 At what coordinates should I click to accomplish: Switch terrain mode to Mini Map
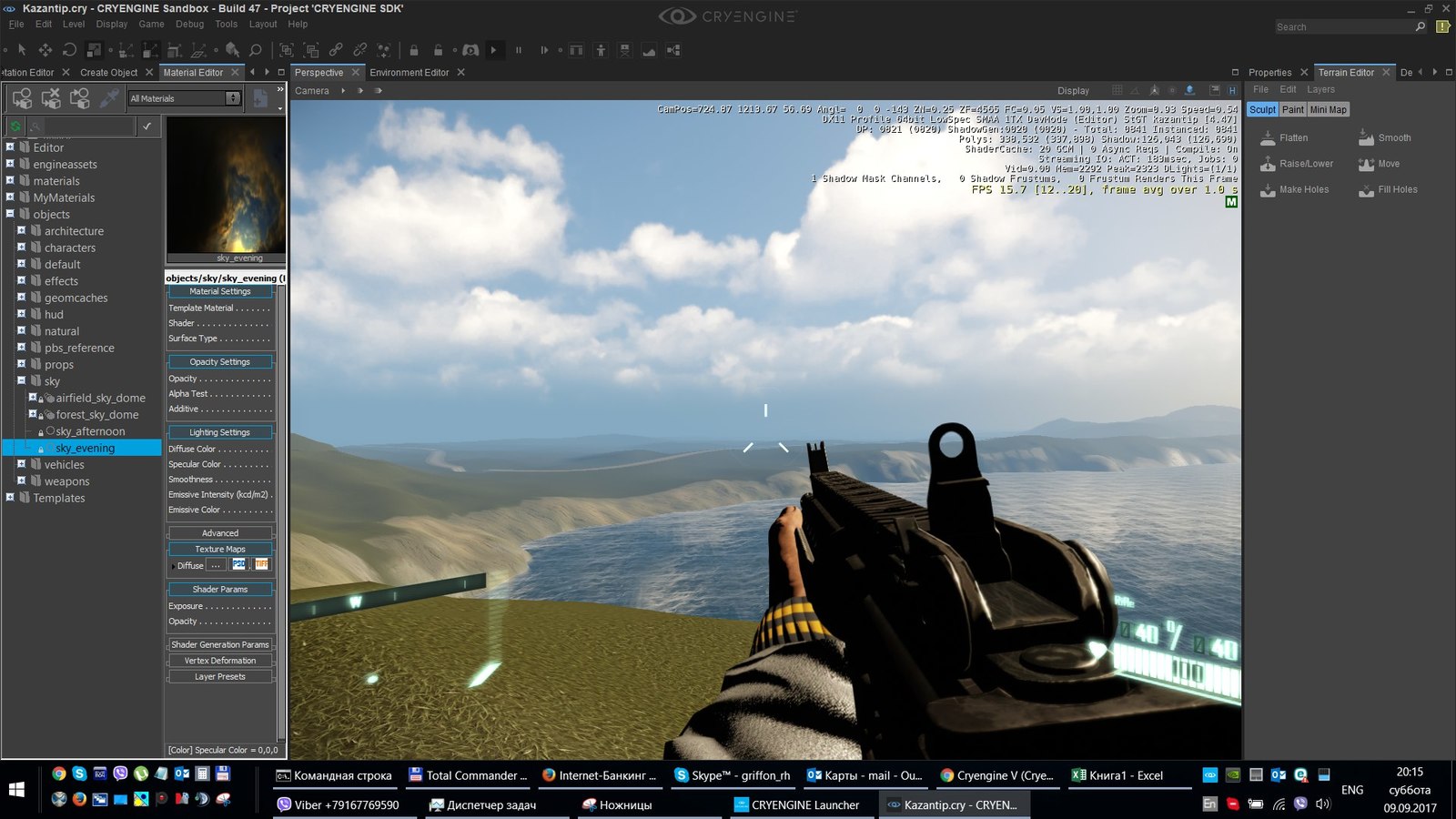pyautogui.click(x=1328, y=109)
